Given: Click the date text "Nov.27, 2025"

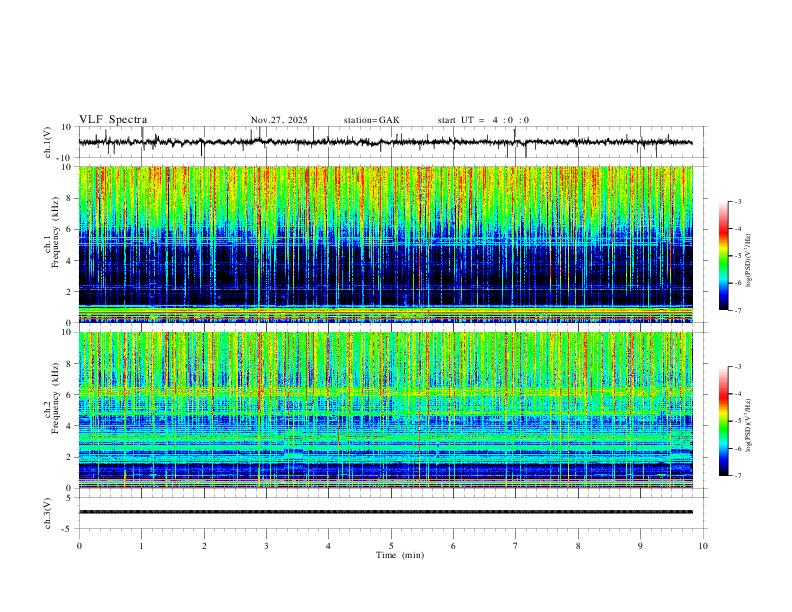Looking at the screenshot, I should pyautogui.click(x=279, y=120).
